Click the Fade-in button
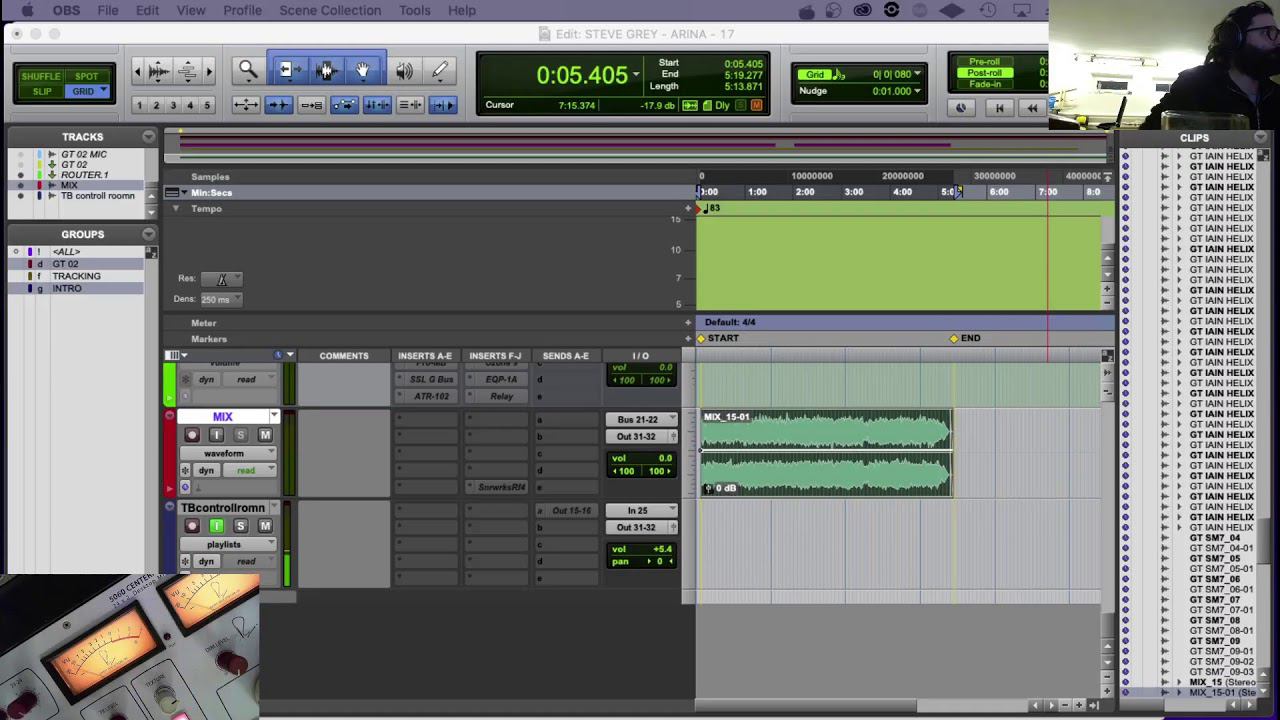1280x720 pixels. [984, 85]
